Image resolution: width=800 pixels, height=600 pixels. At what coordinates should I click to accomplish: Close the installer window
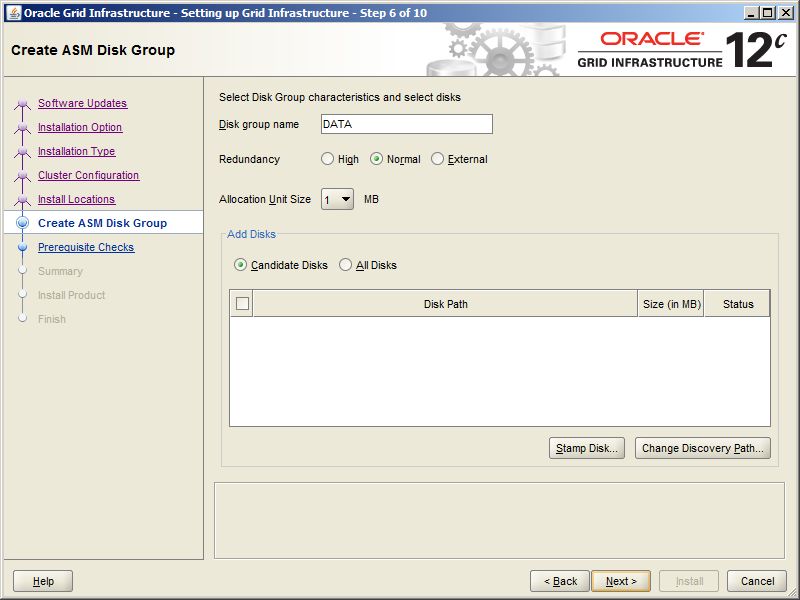click(x=786, y=13)
